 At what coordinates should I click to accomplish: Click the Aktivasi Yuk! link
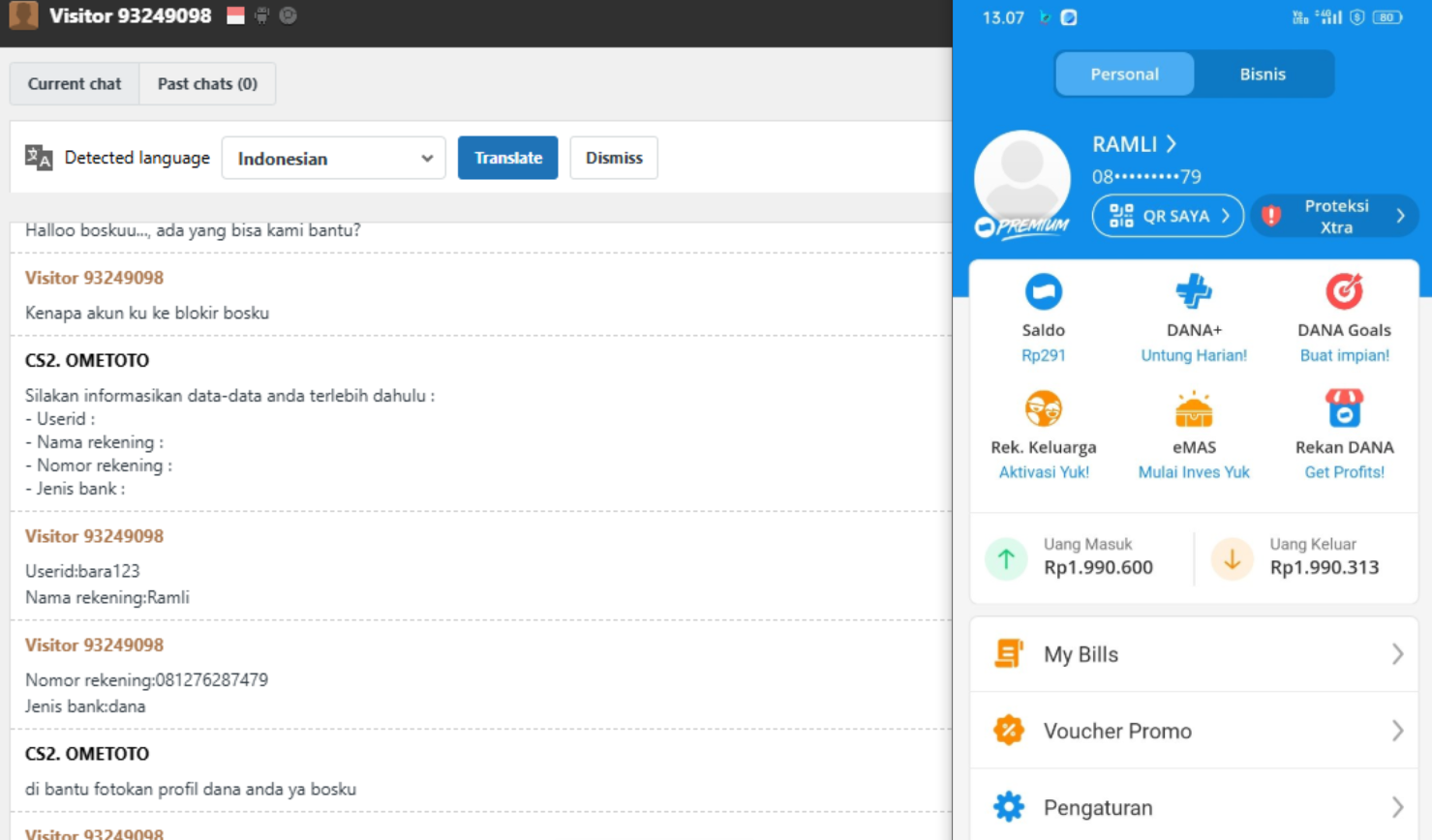pos(1044,472)
